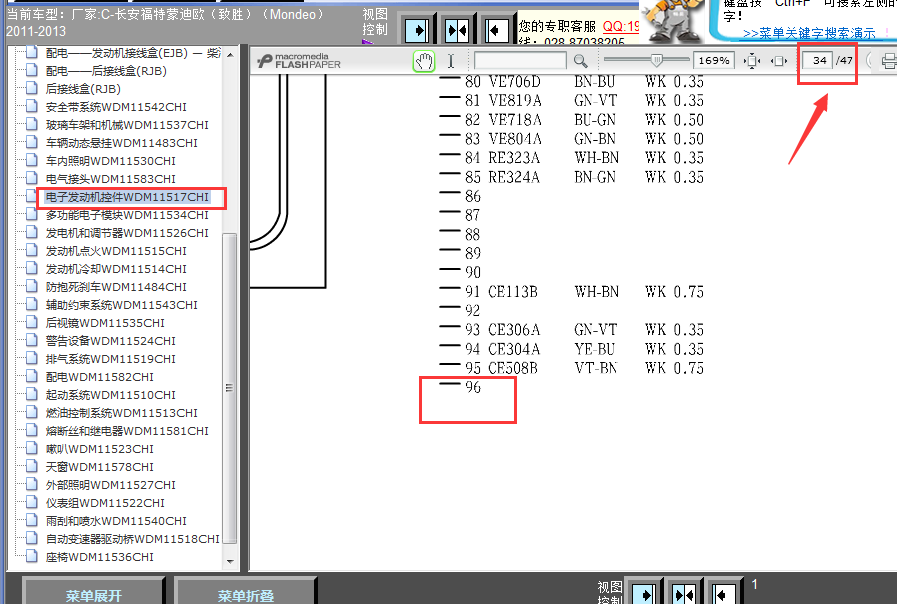Click the page number field showing 34

tap(819, 61)
